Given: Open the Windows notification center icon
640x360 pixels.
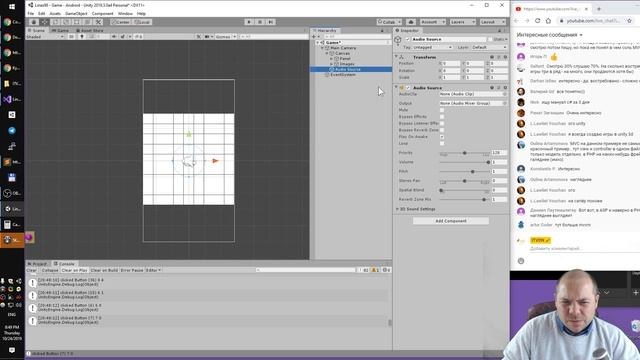Looking at the screenshot, I should point(12,350).
